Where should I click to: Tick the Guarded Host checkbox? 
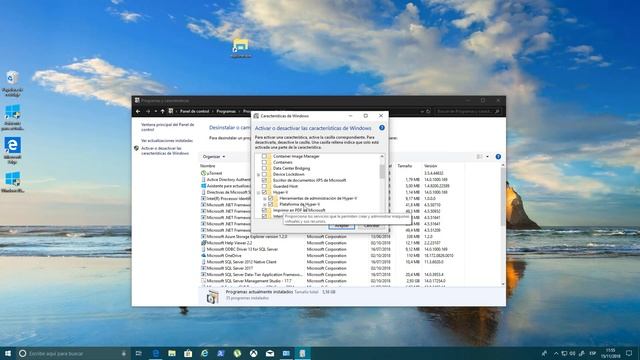tap(264, 186)
